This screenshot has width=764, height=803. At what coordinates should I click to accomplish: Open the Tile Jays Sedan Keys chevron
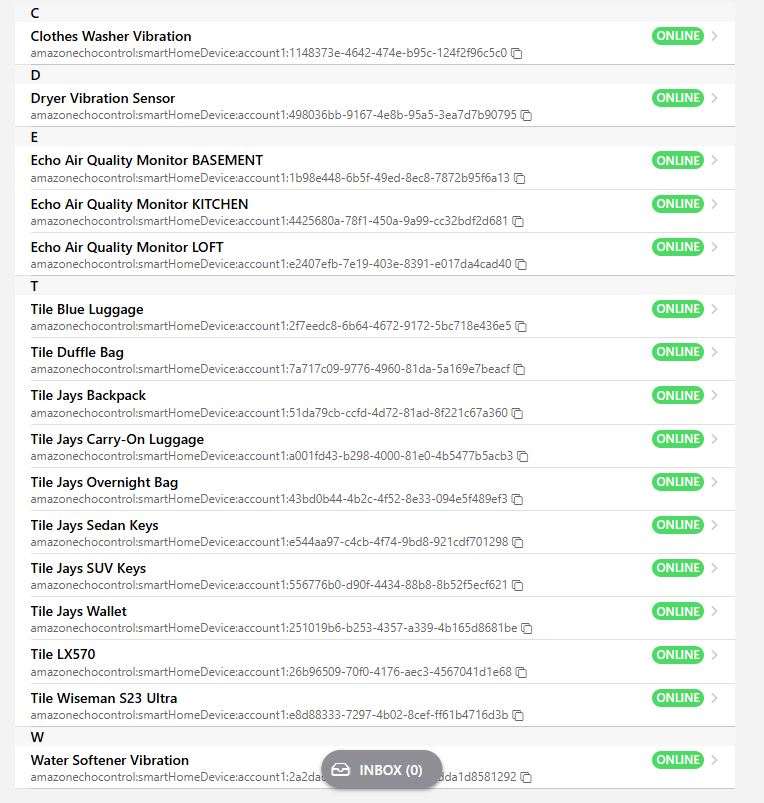(714, 525)
